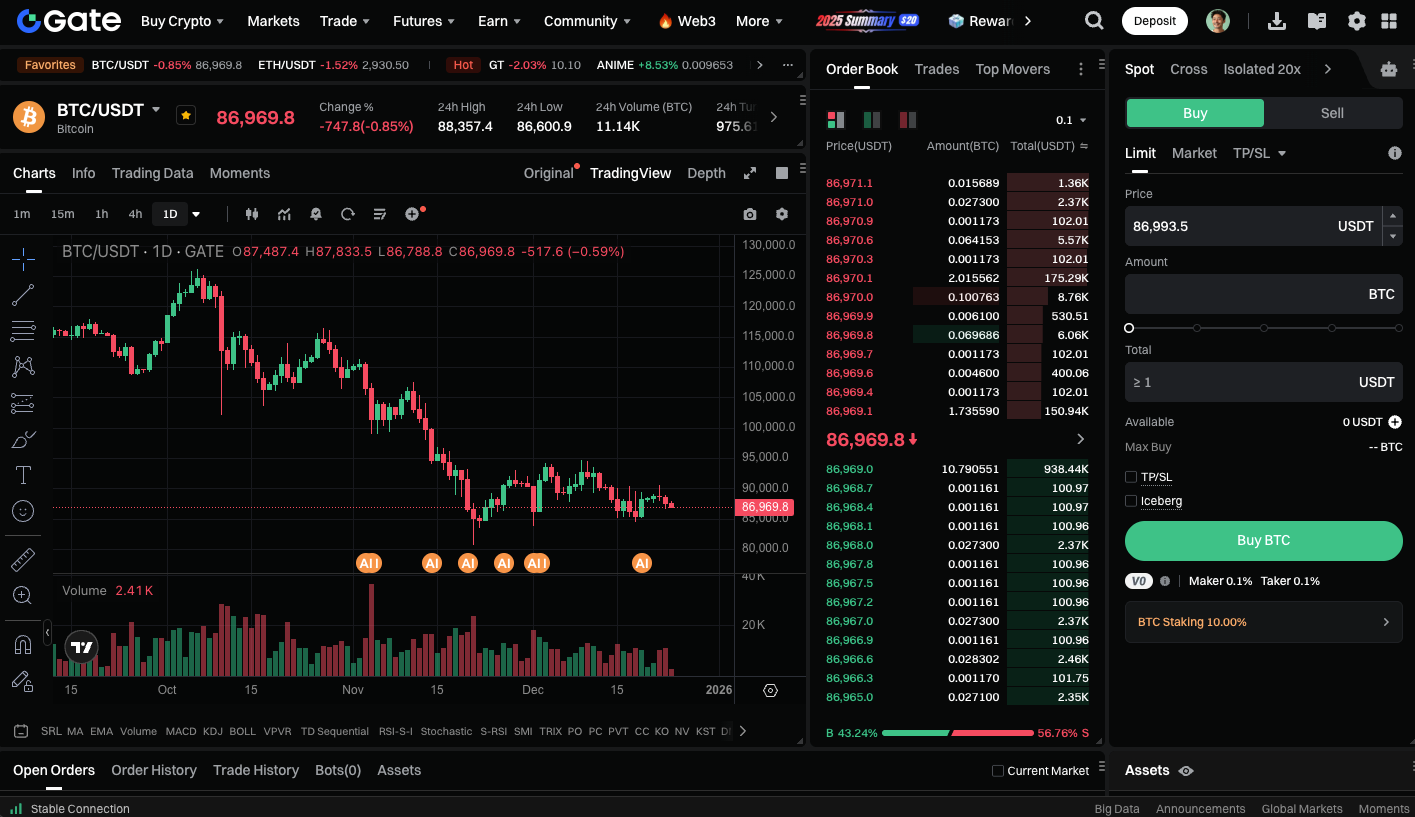Show more margin mode tabs
This screenshot has height=817, width=1415.
(1327, 69)
